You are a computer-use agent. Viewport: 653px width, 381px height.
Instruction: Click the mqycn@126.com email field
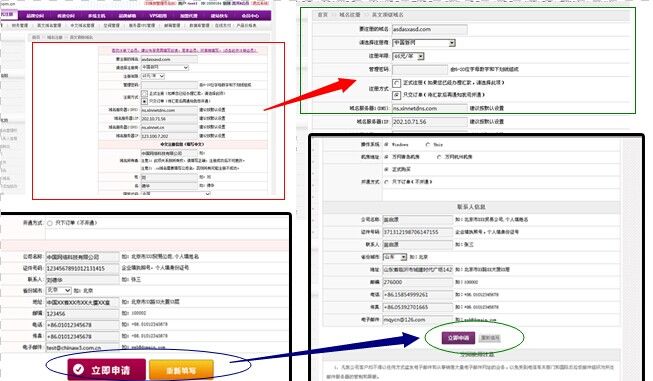pyautogui.click(x=417, y=320)
